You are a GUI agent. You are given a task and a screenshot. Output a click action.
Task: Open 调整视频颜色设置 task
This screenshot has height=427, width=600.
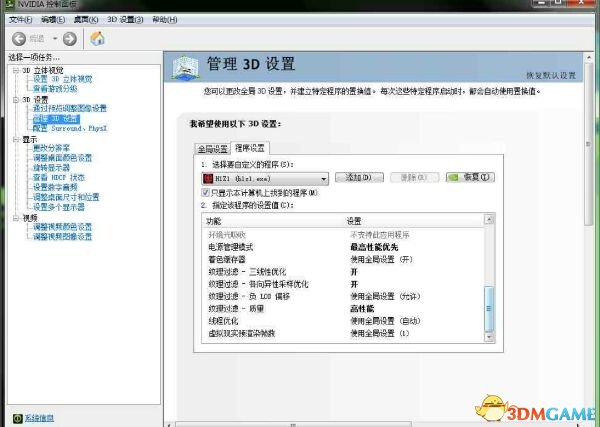click(x=62, y=227)
